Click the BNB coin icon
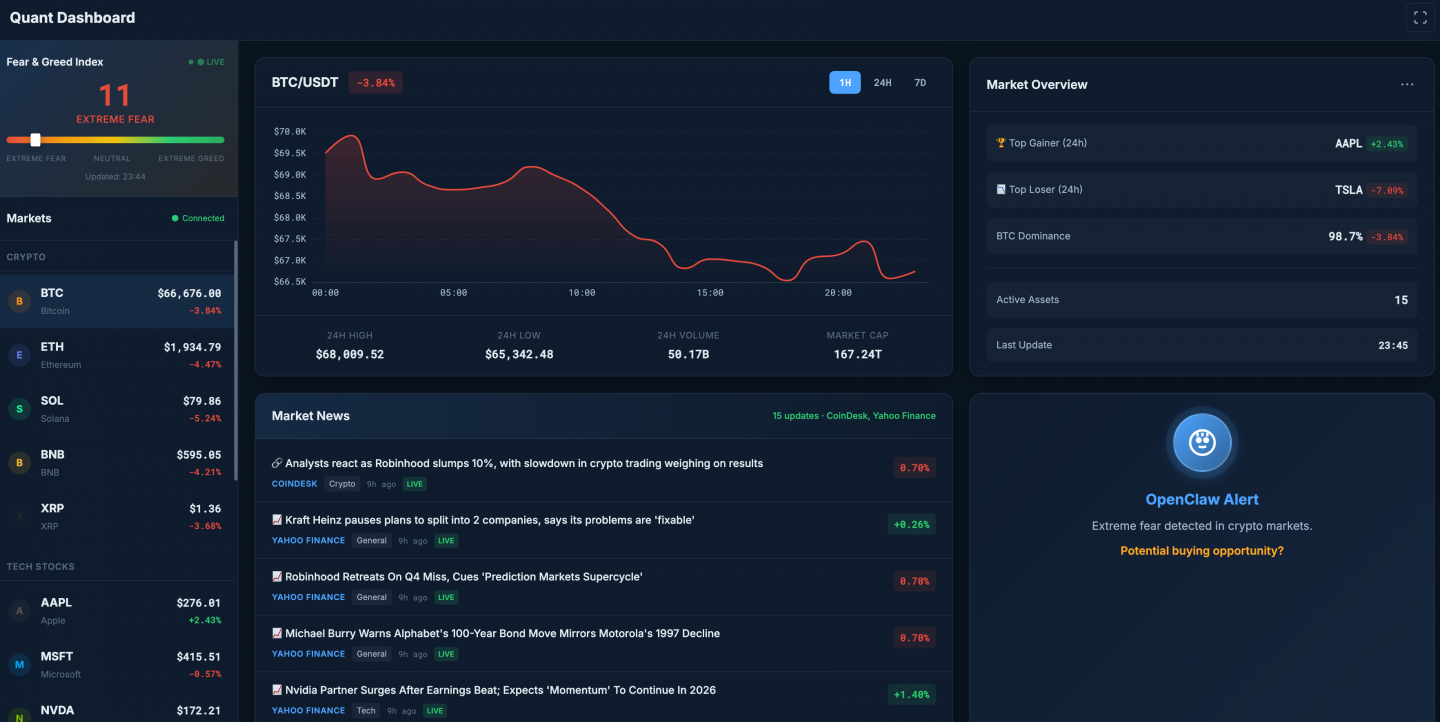This screenshot has height=722, width=1440. click(x=19, y=463)
